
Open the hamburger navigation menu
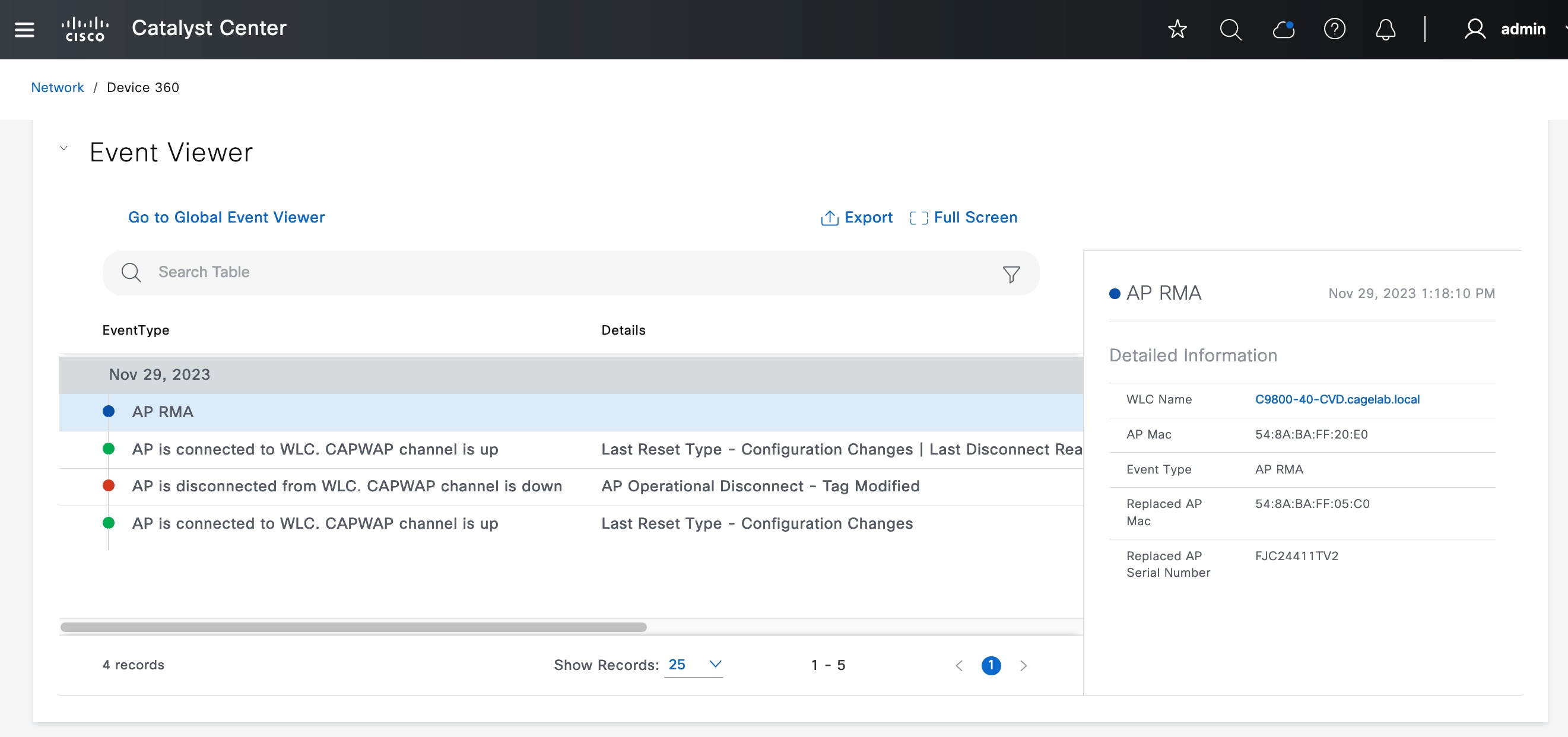24,29
